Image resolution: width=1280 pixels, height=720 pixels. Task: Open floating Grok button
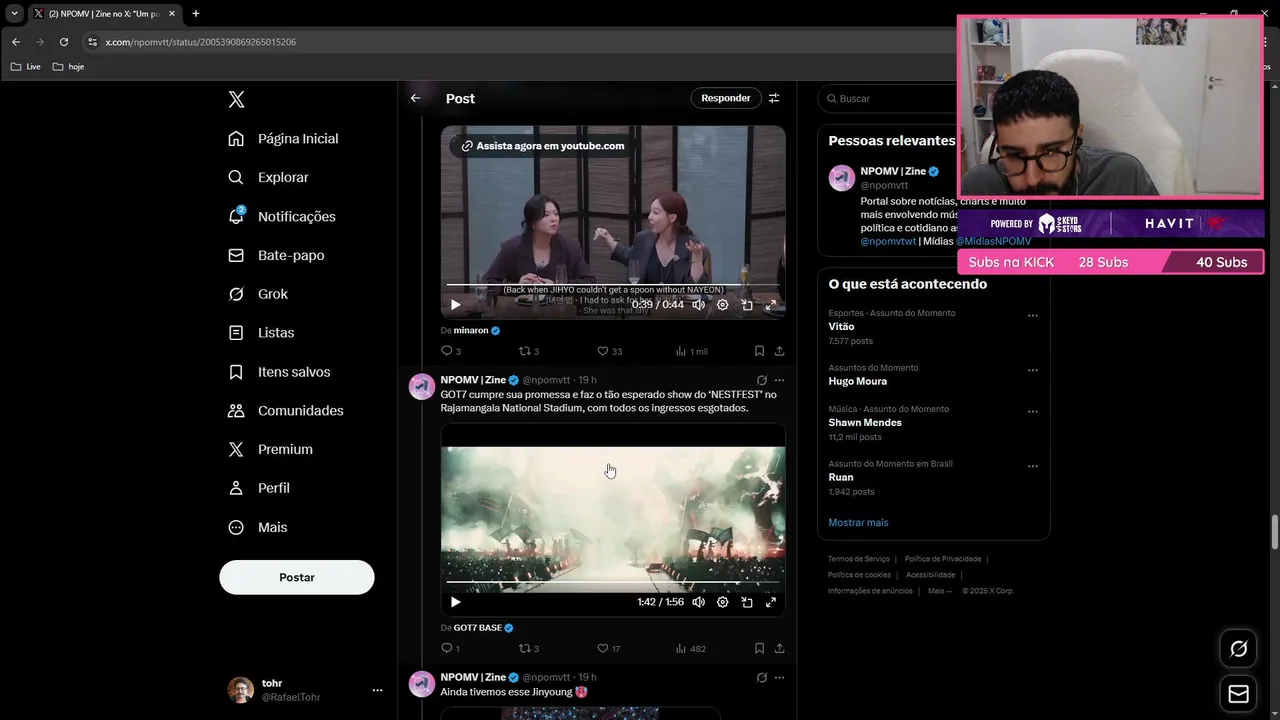coord(1238,649)
